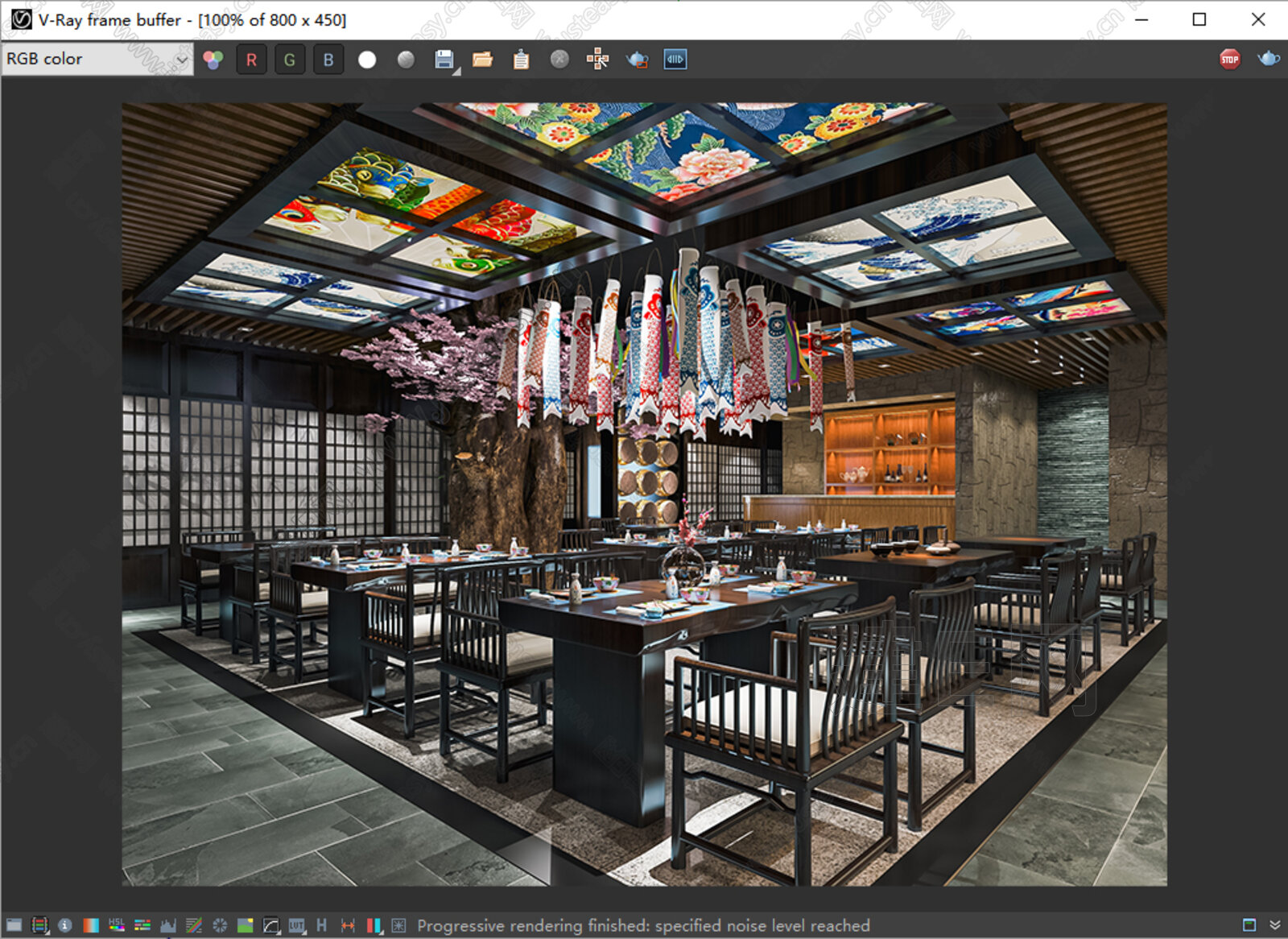
Task: Toggle white balance correction
Action: click(91, 925)
